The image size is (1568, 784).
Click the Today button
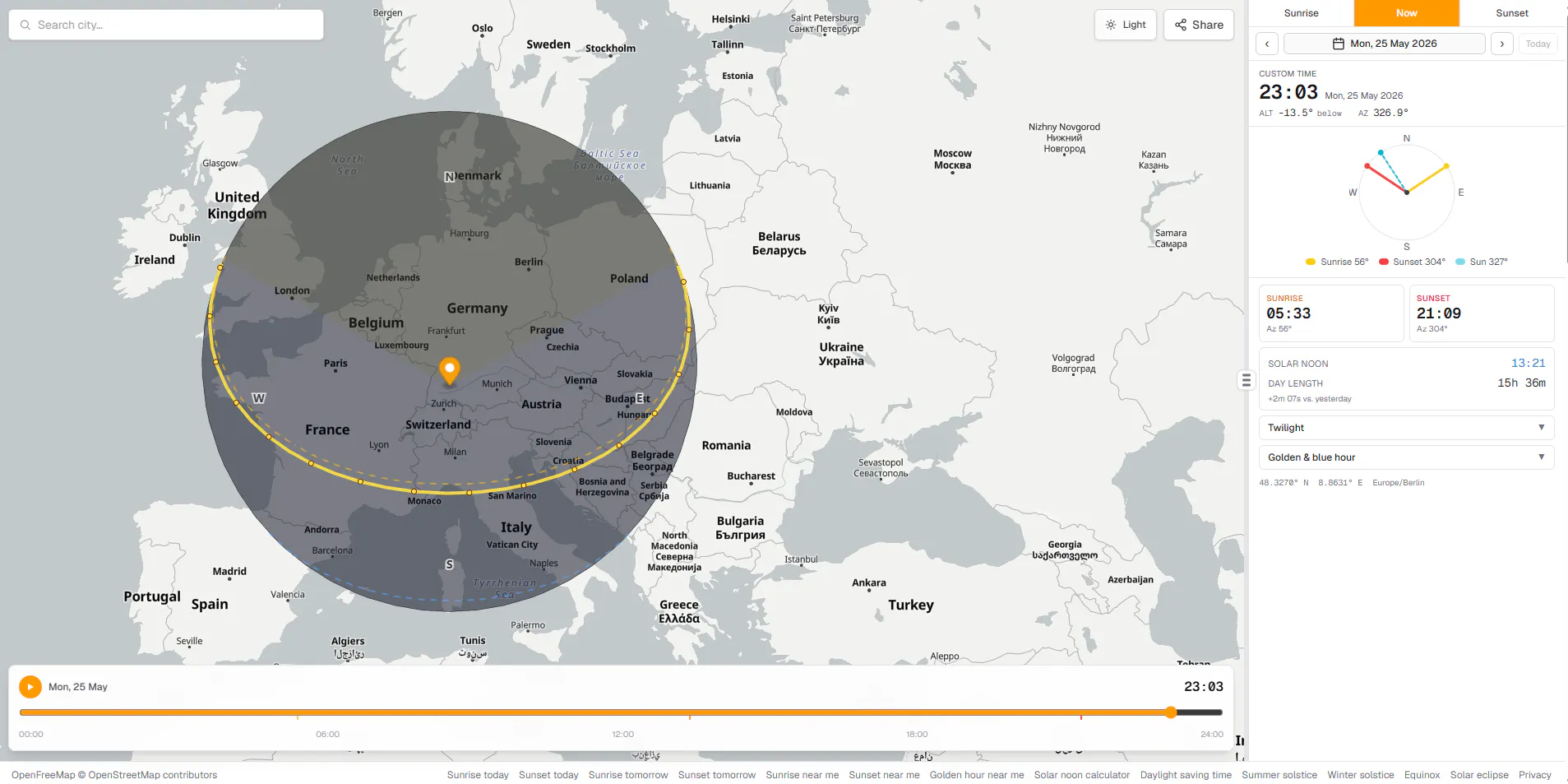pos(1538,44)
